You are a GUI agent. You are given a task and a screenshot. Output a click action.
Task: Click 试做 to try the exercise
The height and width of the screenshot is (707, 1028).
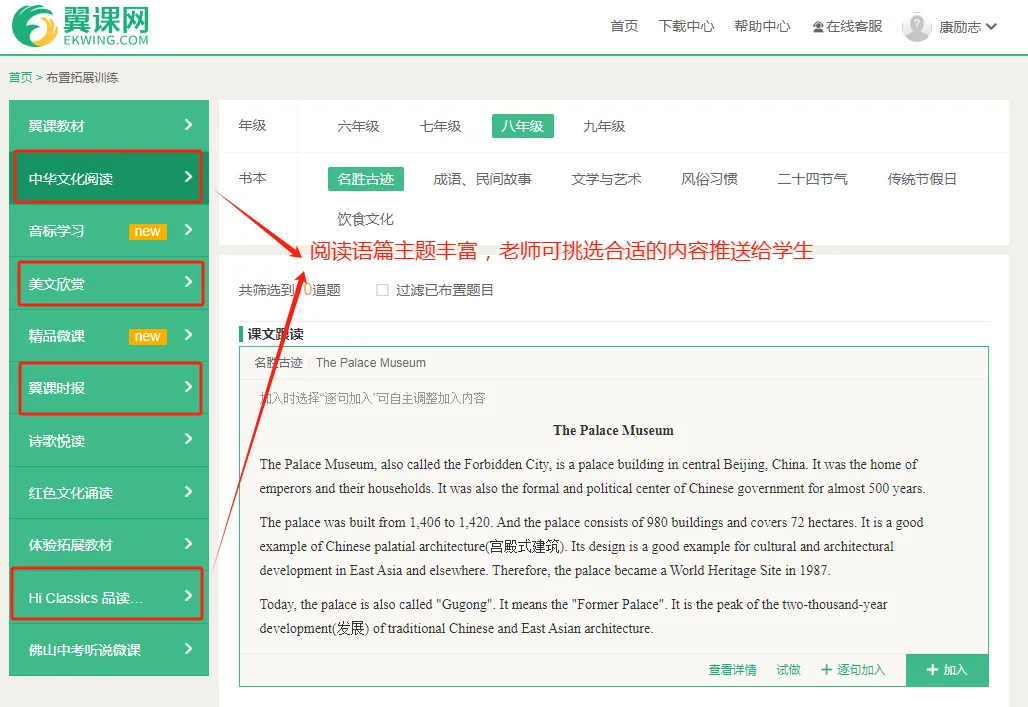(789, 670)
